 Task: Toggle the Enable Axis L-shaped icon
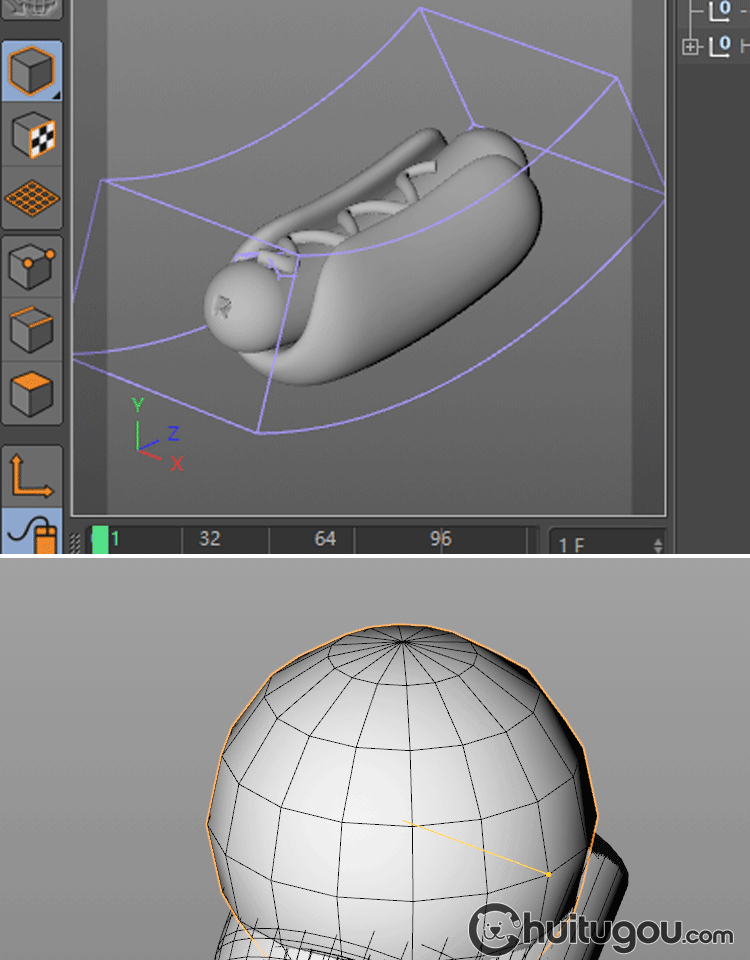[32, 476]
